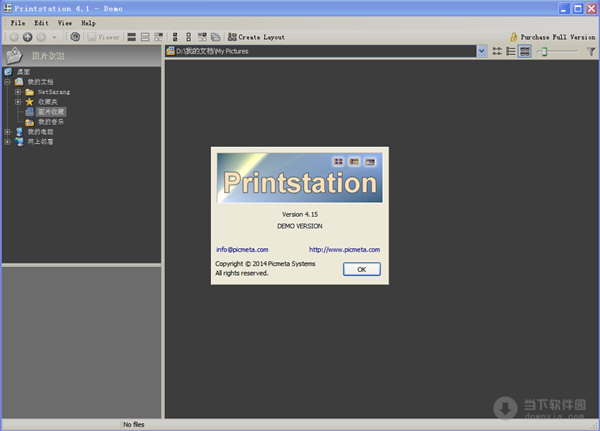Image resolution: width=600 pixels, height=431 pixels.
Task: Click the Create Layout button
Action: 256,37
